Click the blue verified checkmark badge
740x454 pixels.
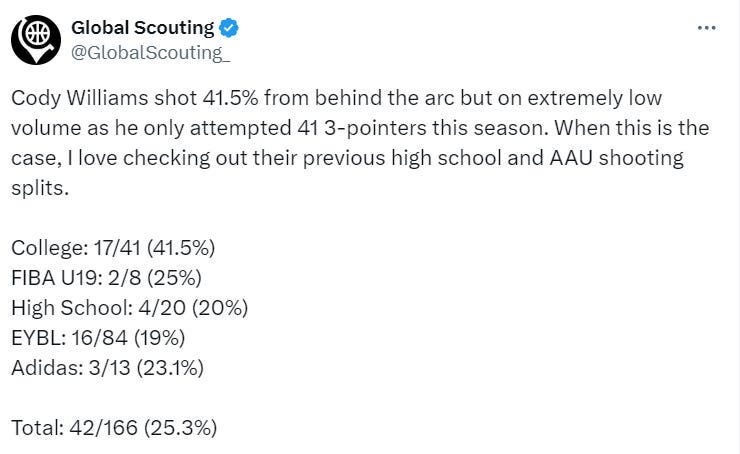(x=228, y=28)
